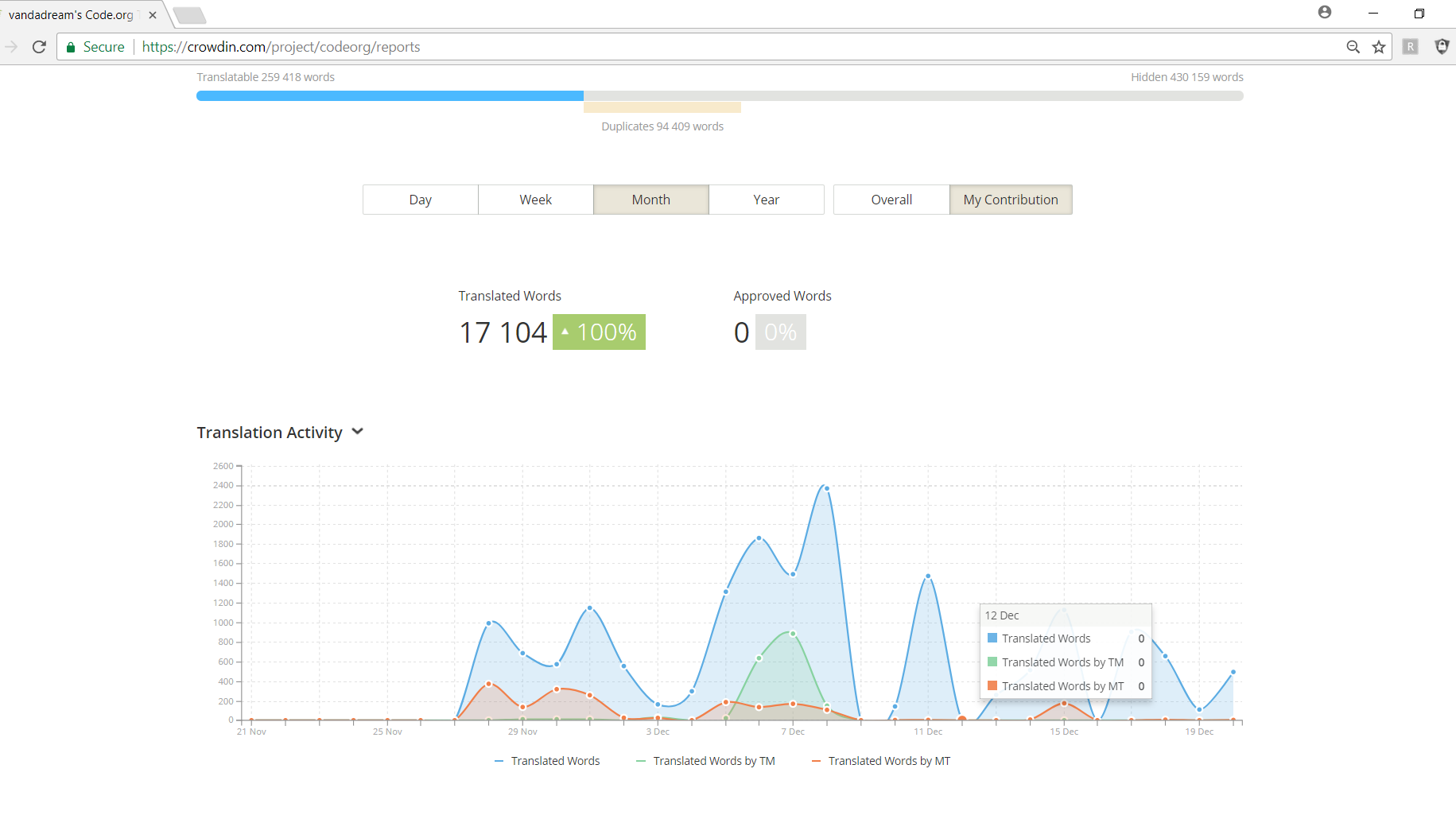Click the green 100% change badge

tap(599, 332)
